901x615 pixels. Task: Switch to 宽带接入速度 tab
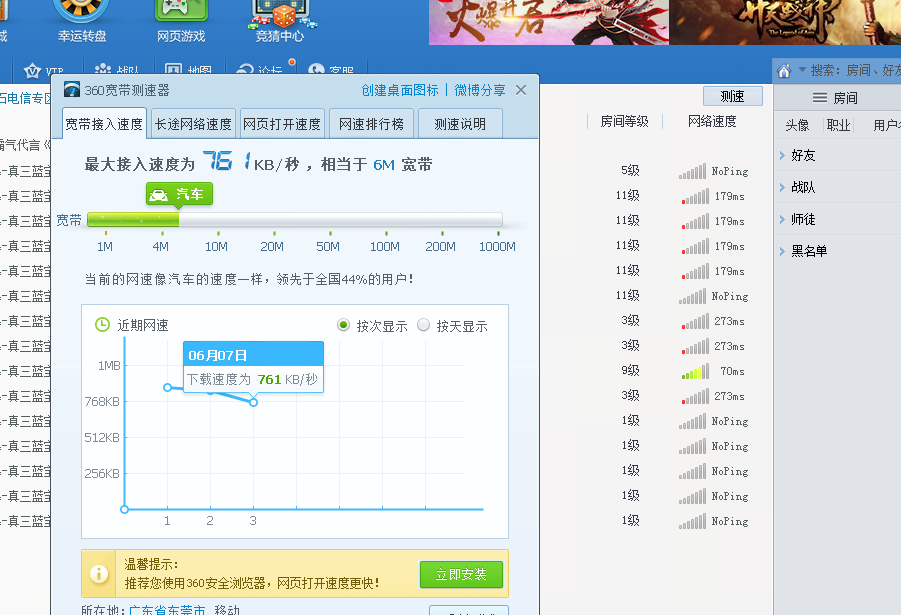coord(104,124)
